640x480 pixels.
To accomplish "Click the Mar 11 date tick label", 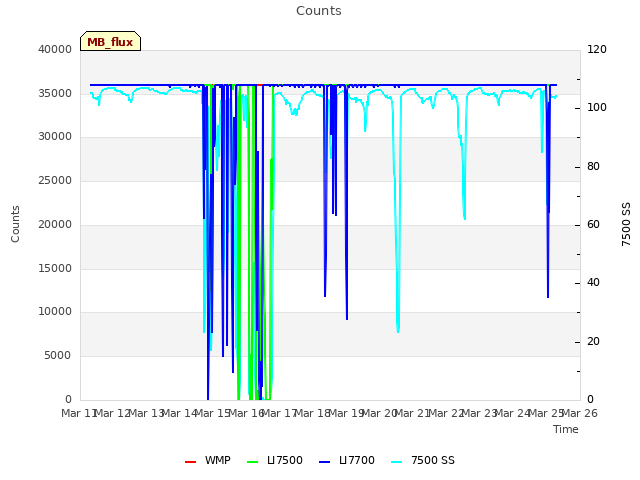I will tap(79, 413).
